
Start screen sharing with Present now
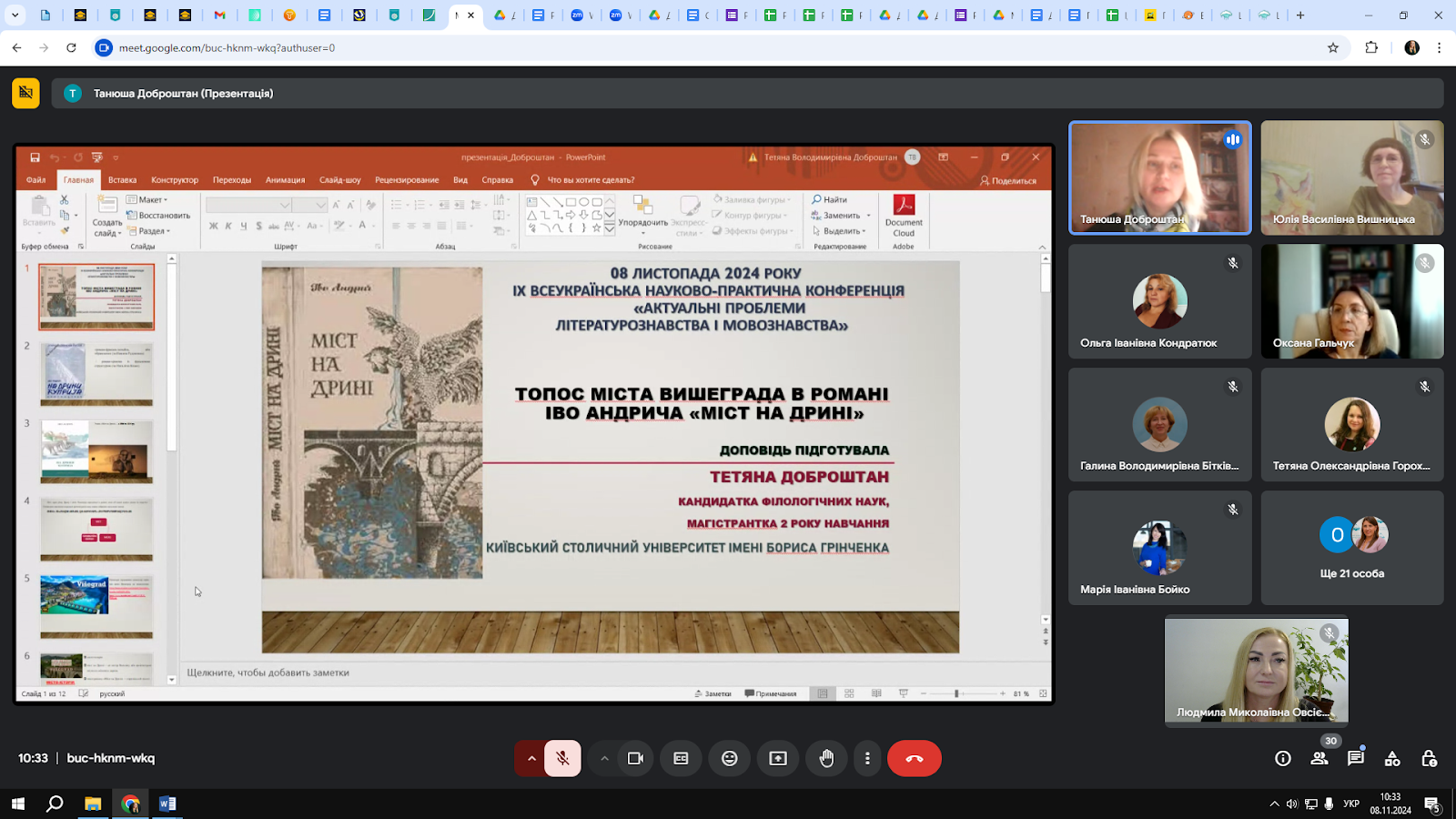(778, 758)
